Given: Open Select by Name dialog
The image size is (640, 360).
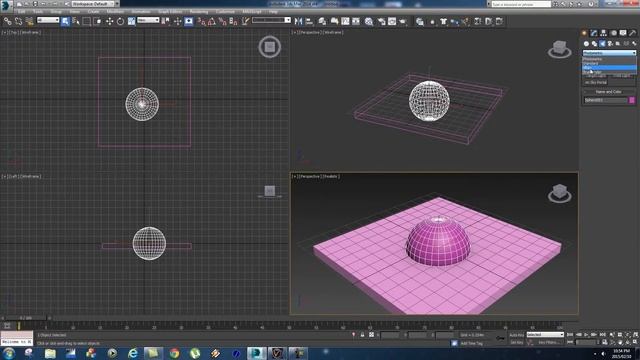Looking at the screenshot, I should pyautogui.click(x=76, y=21).
